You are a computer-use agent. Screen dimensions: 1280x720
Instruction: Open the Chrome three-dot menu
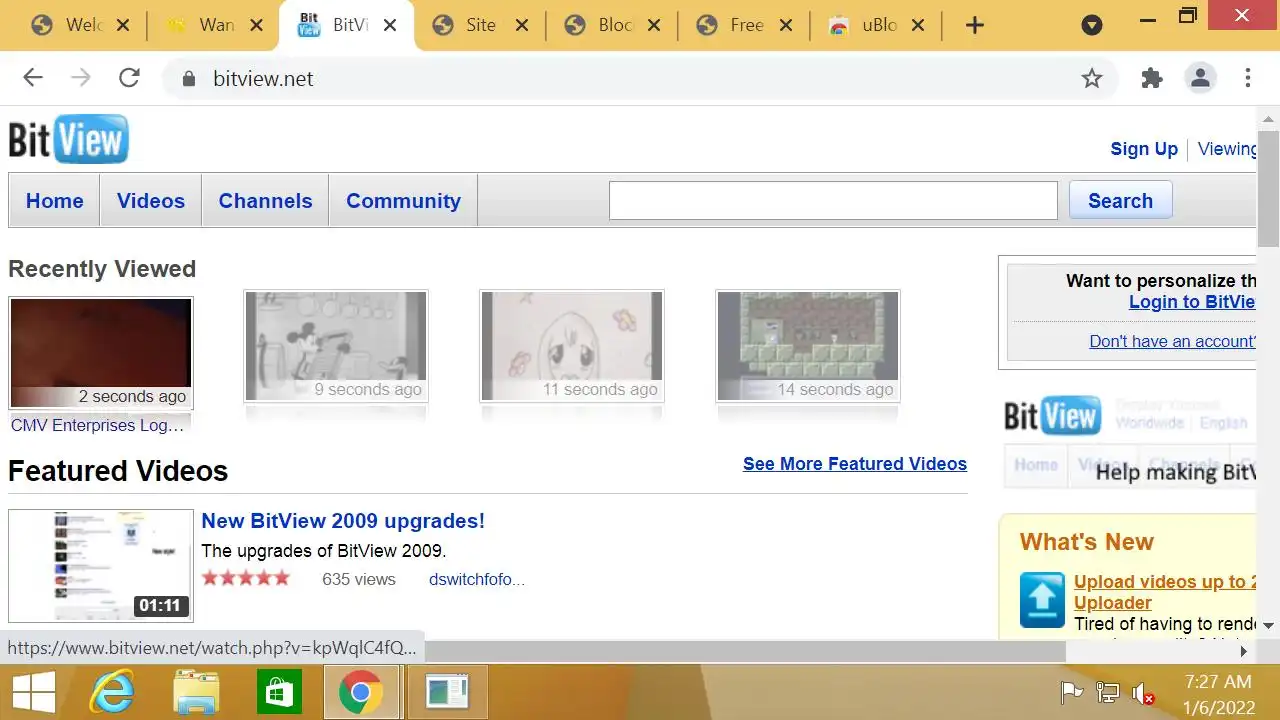(x=1248, y=78)
